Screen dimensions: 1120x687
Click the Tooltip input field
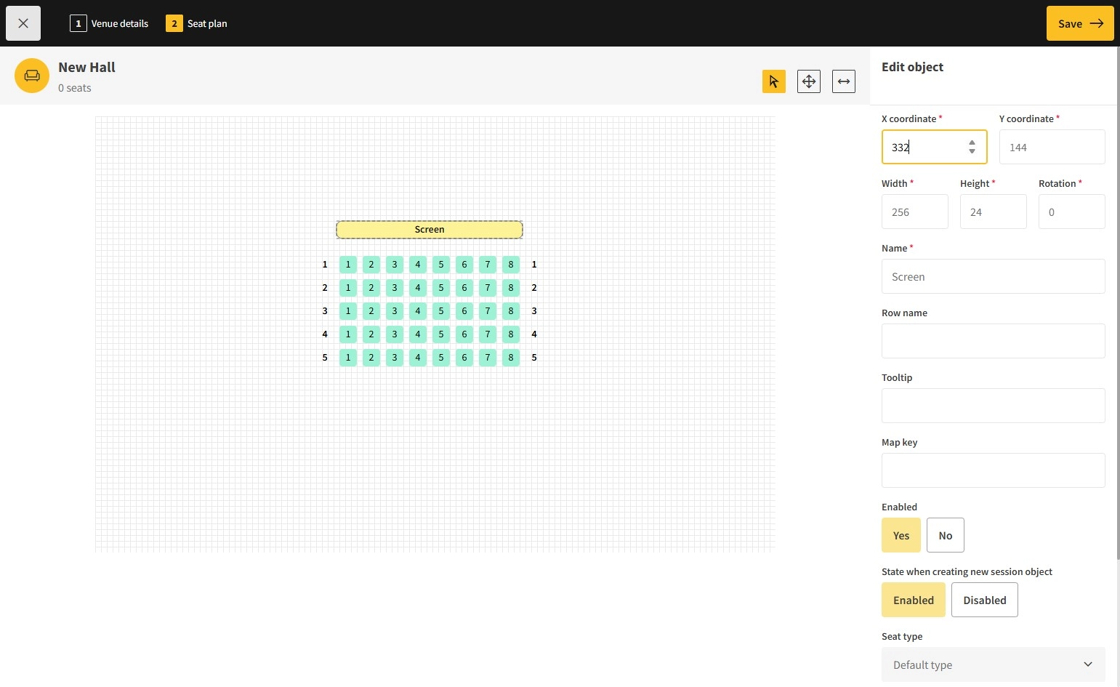point(992,406)
